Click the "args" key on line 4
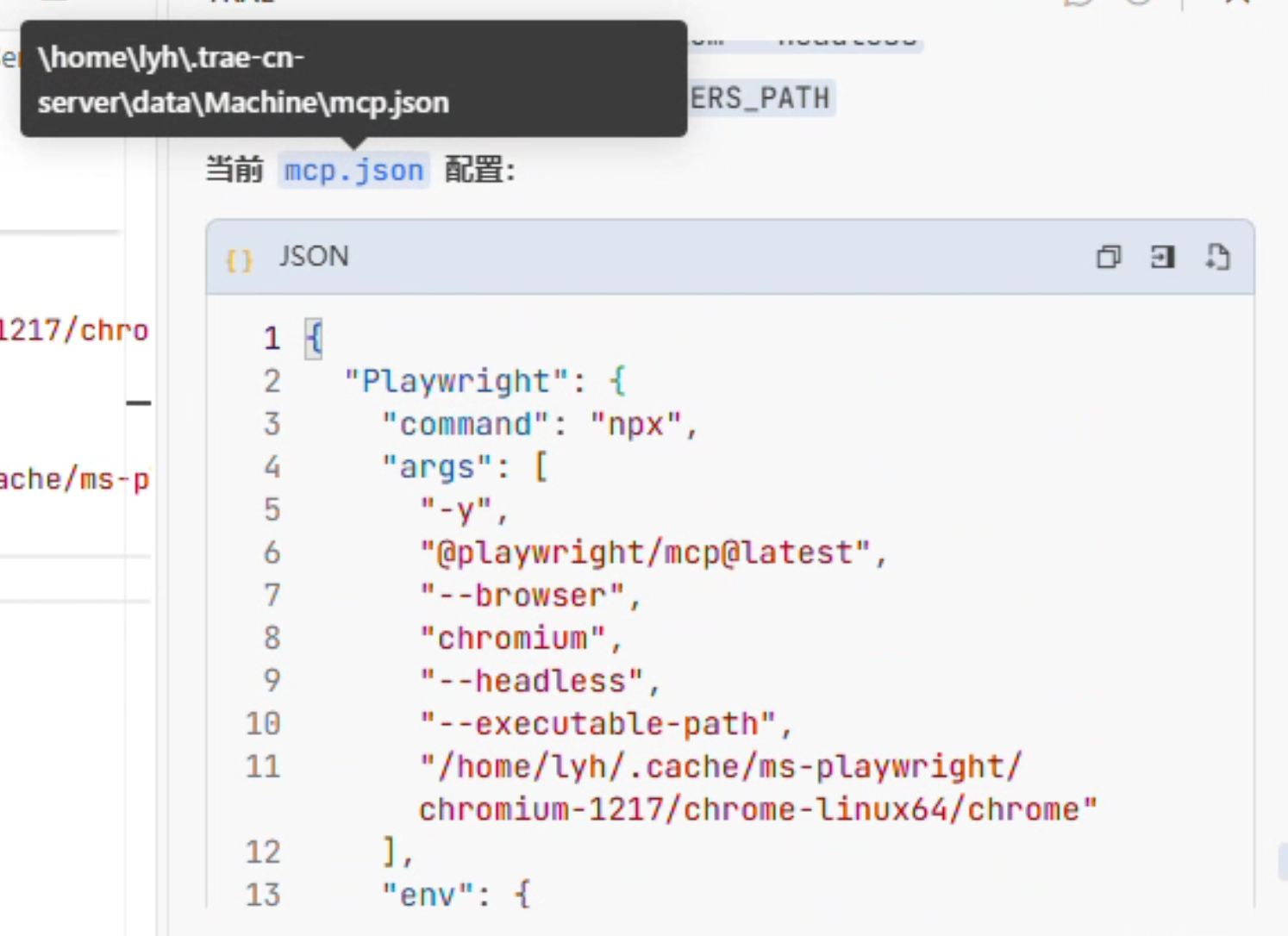 [437, 467]
